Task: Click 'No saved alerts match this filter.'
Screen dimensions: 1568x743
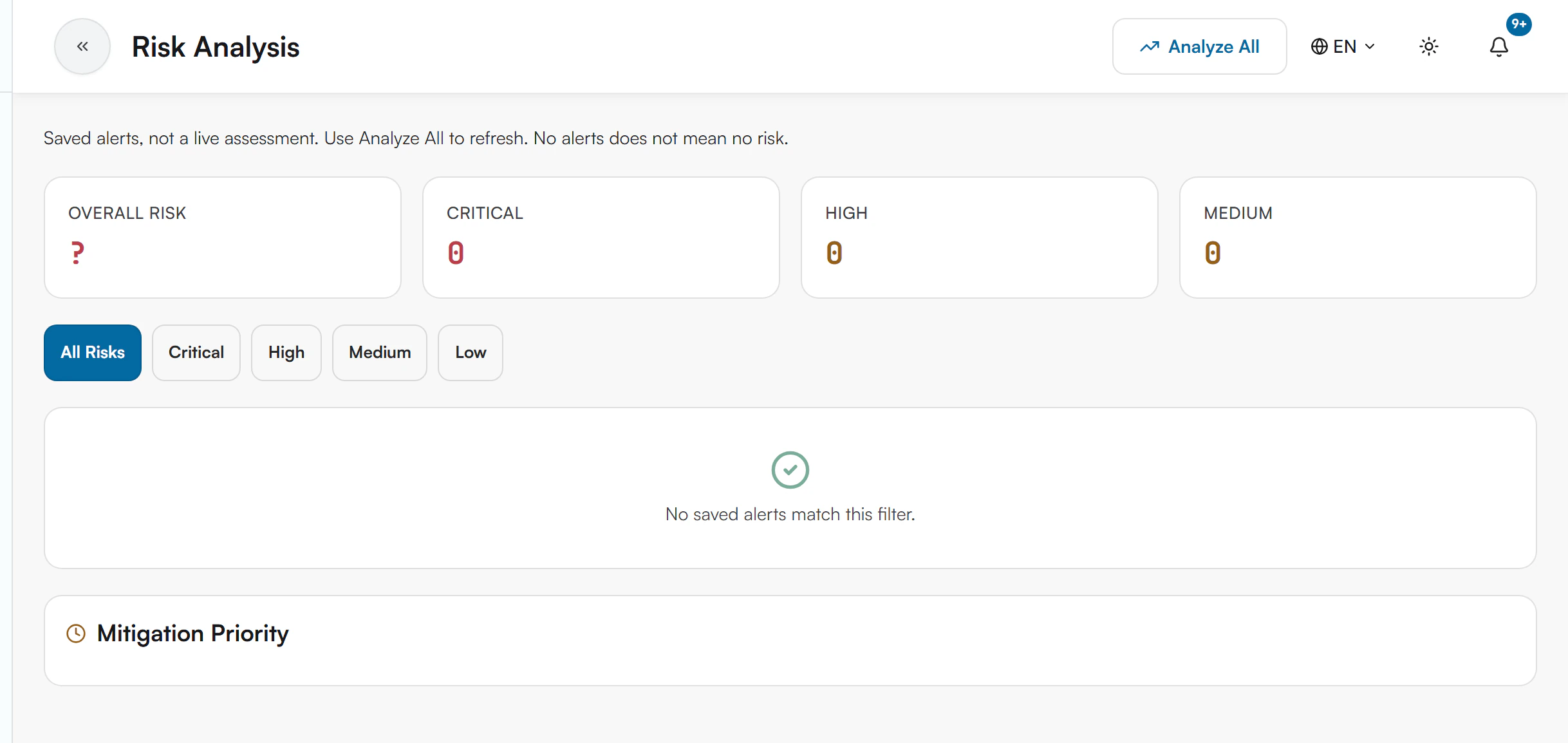Action: point(790,514)
